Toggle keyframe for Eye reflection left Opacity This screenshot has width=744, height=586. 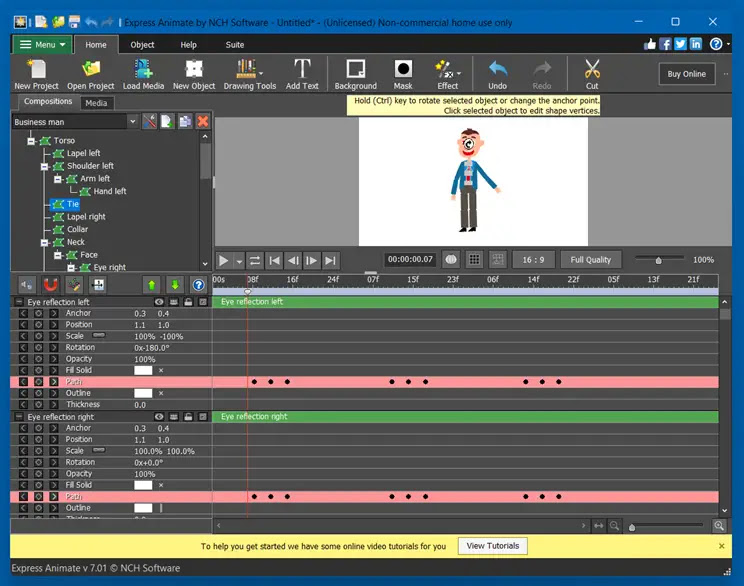pyautogui.click(x=38, y=359)
